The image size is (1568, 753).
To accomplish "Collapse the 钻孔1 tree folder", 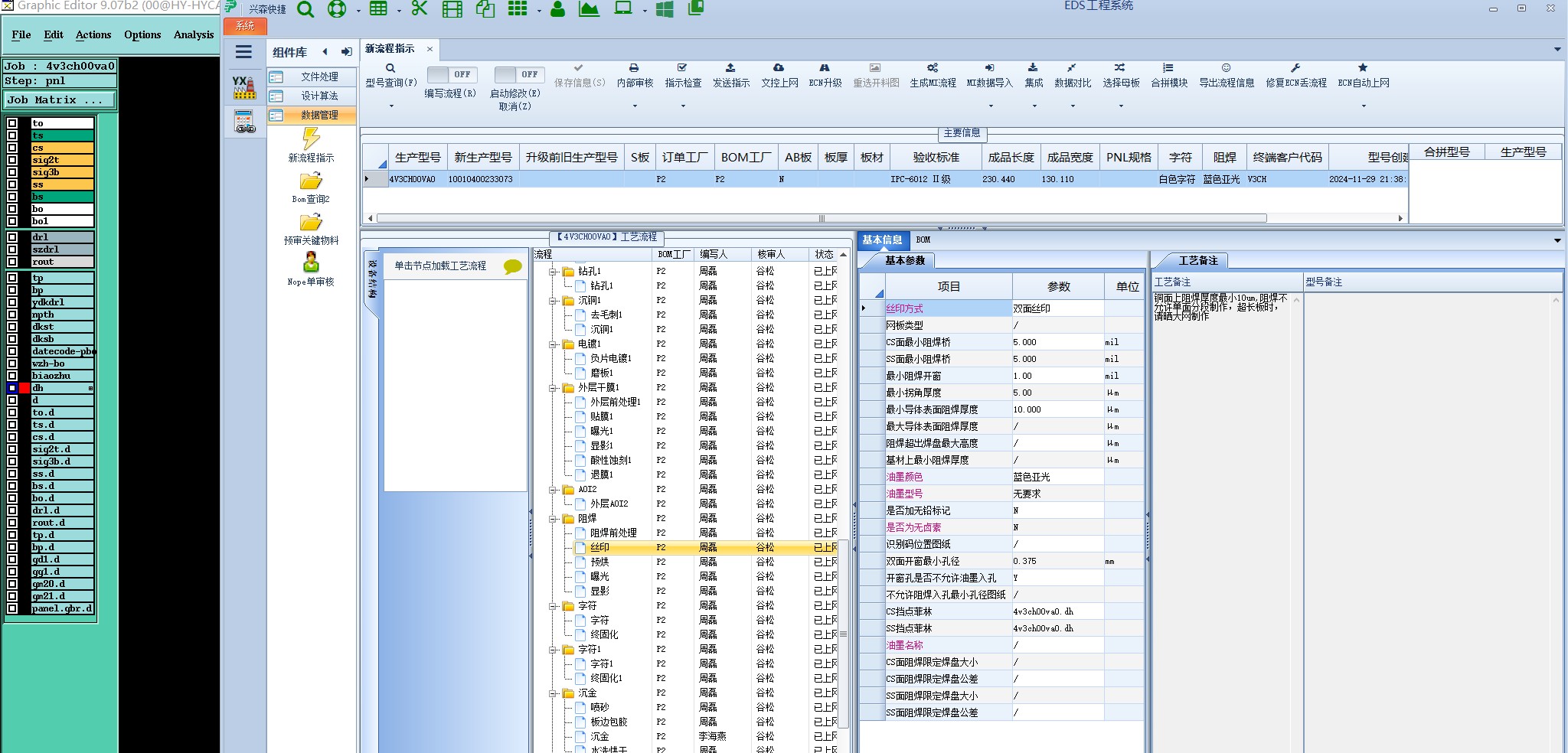I will (x=553, y=272).
